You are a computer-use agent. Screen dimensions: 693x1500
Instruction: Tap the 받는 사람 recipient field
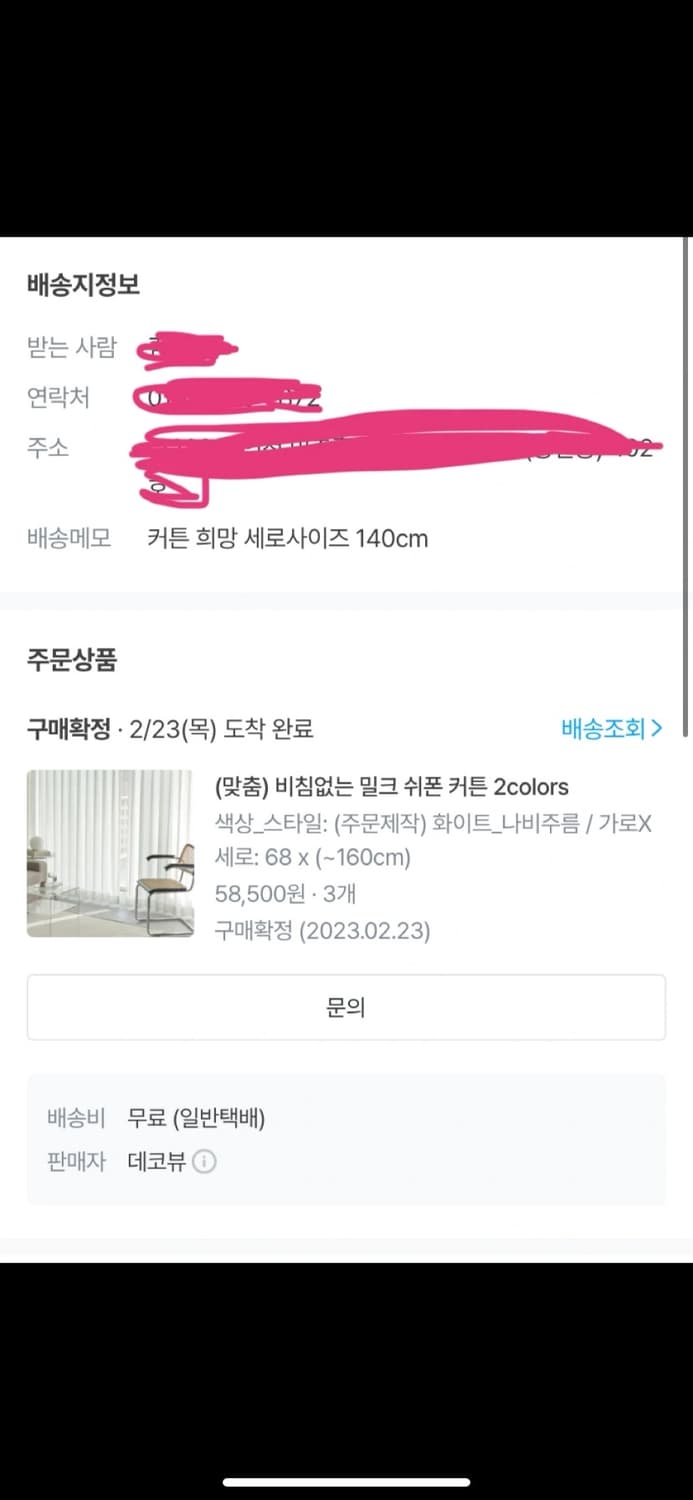71,348
